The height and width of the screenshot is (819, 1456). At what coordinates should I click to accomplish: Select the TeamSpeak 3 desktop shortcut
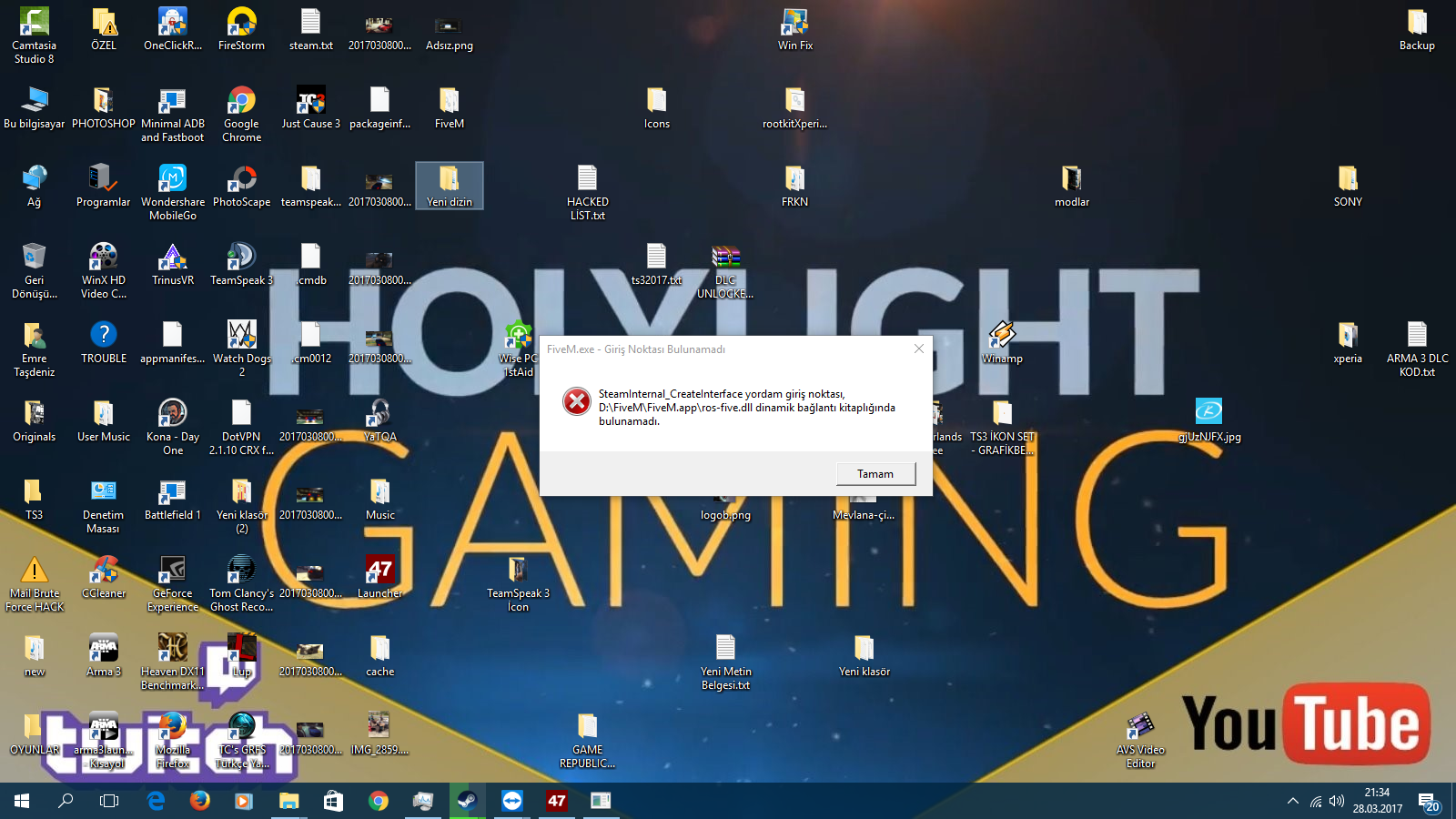(x=241, y=265)
